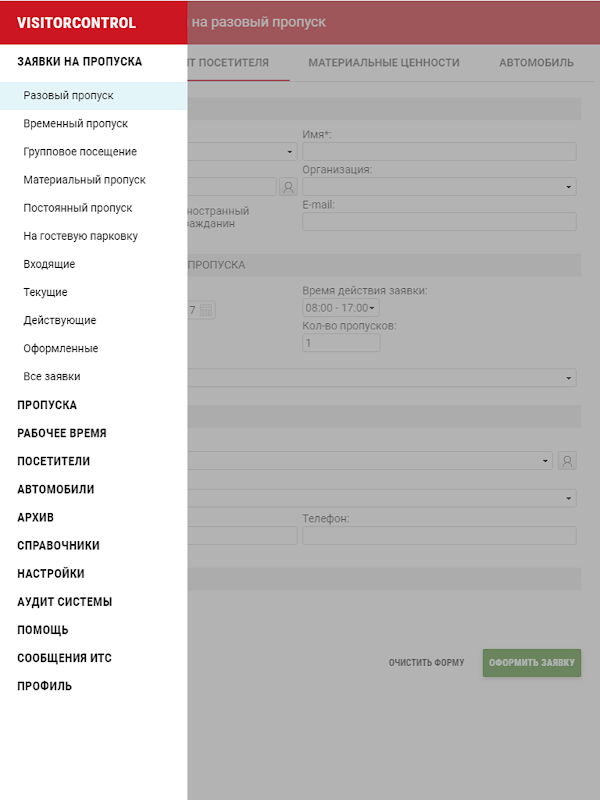
Task: Expand the 08:00 - 17:00 time dropdown
Action: coord(340,308)
